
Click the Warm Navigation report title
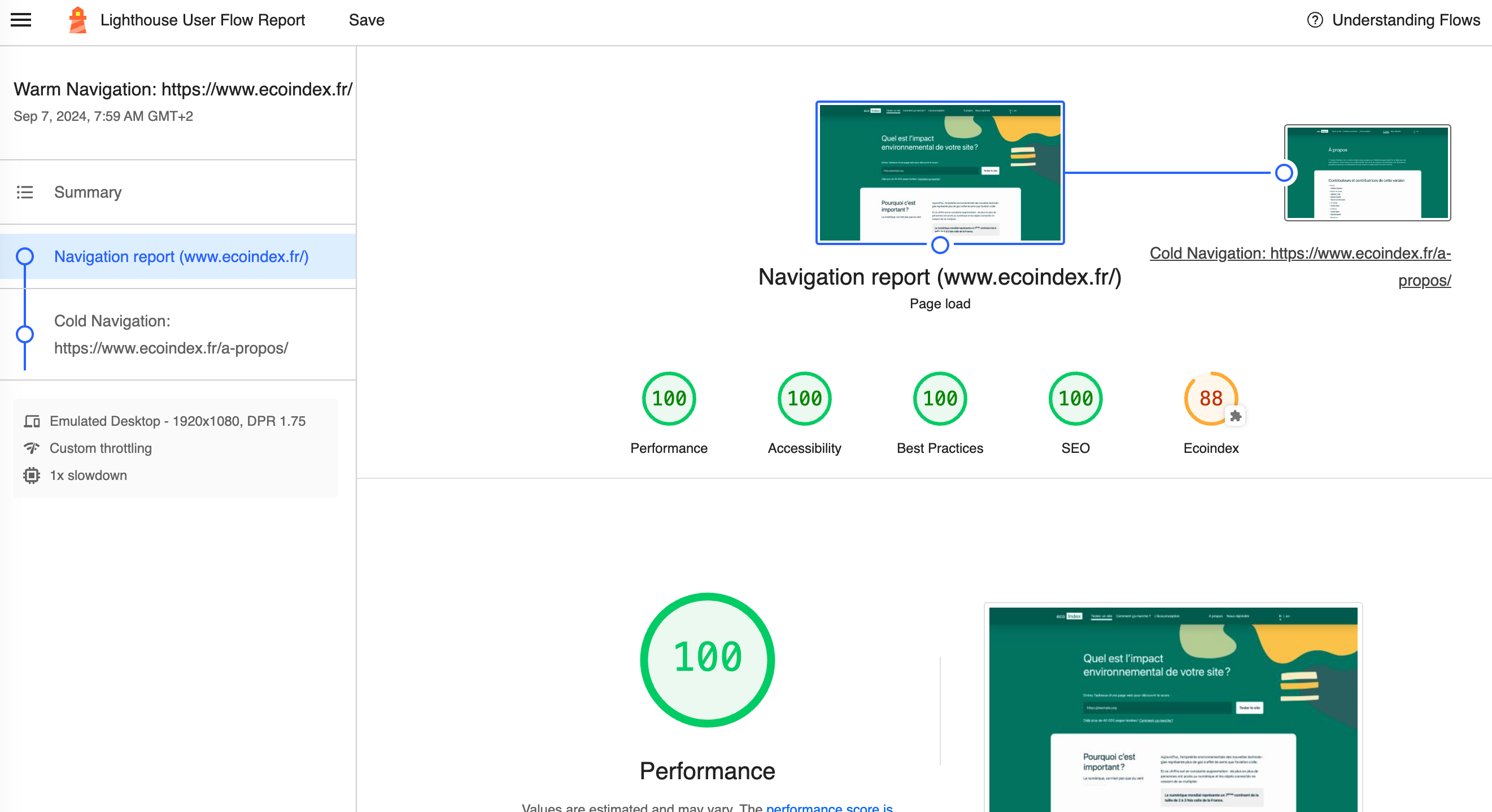click(183, 89)
